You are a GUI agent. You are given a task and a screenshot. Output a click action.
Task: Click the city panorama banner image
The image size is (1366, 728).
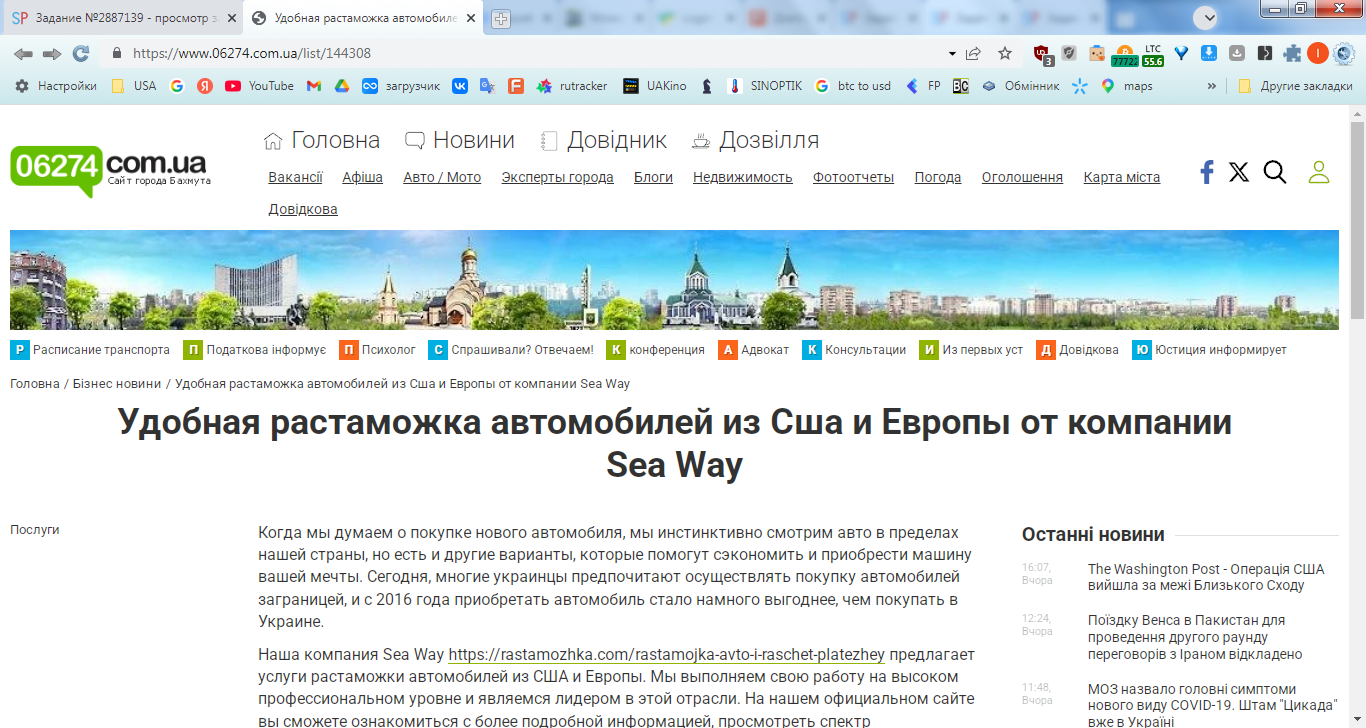tap(674, 280)
